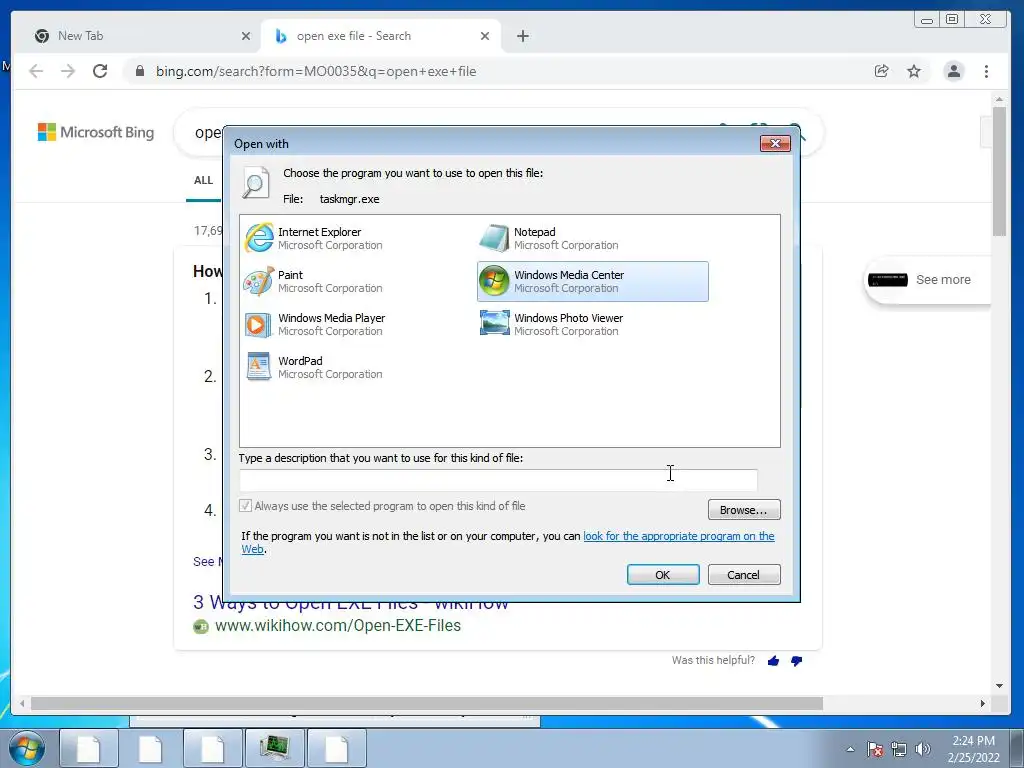
Task: Open 'look for the appropriate program on the Web' link
Action: click(x=679, y=536)
